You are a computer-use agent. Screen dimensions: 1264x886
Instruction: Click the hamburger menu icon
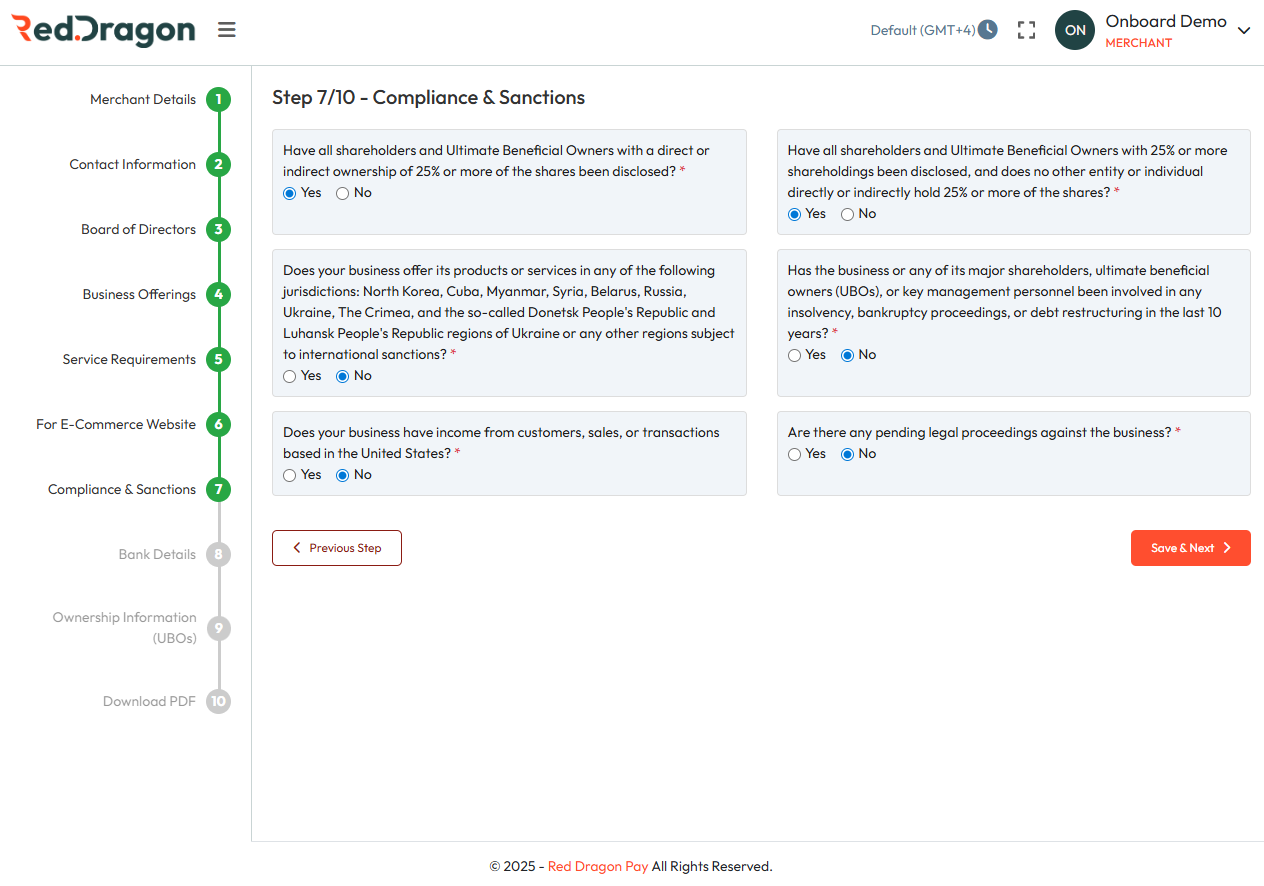[x=227, y=30]
